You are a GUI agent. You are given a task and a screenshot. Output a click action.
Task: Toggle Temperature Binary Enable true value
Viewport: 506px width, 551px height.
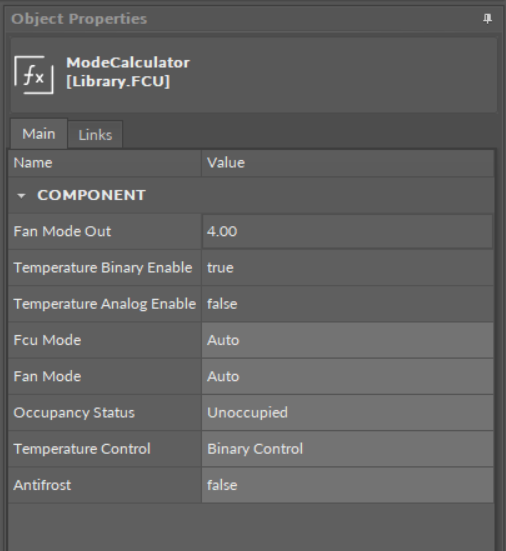348,268
